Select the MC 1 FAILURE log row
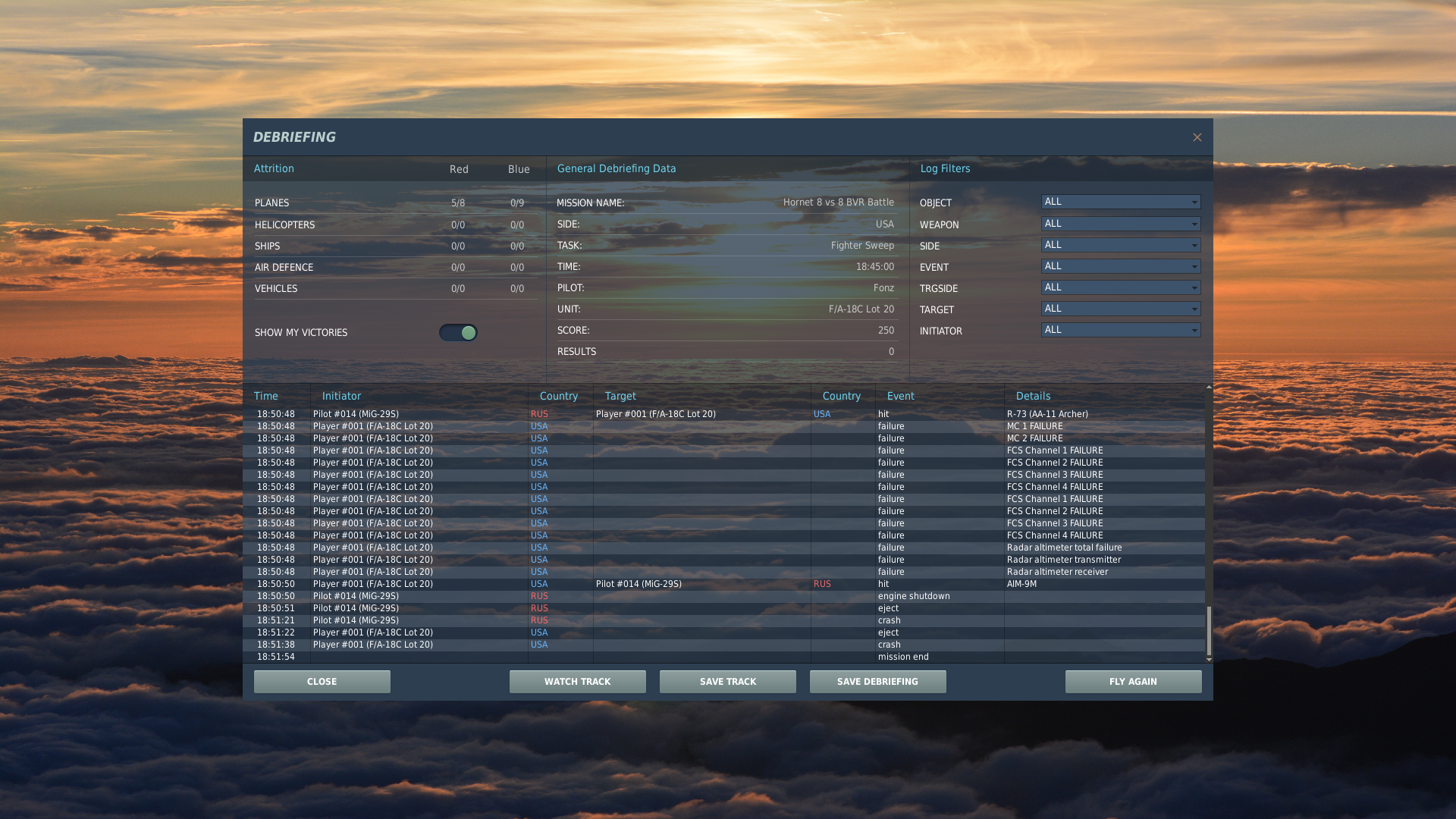The image size is (1456, 819). pyautogui.click(x=724, y=426)
